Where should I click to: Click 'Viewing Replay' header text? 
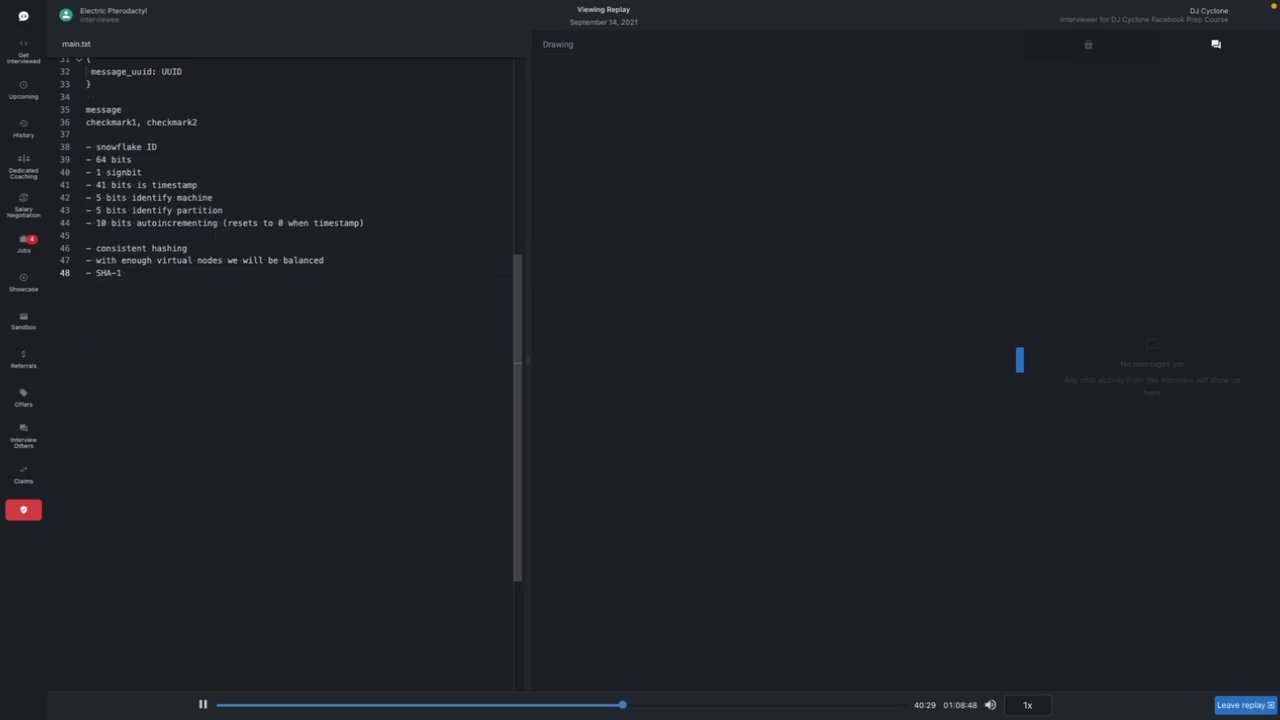[603, 10]
